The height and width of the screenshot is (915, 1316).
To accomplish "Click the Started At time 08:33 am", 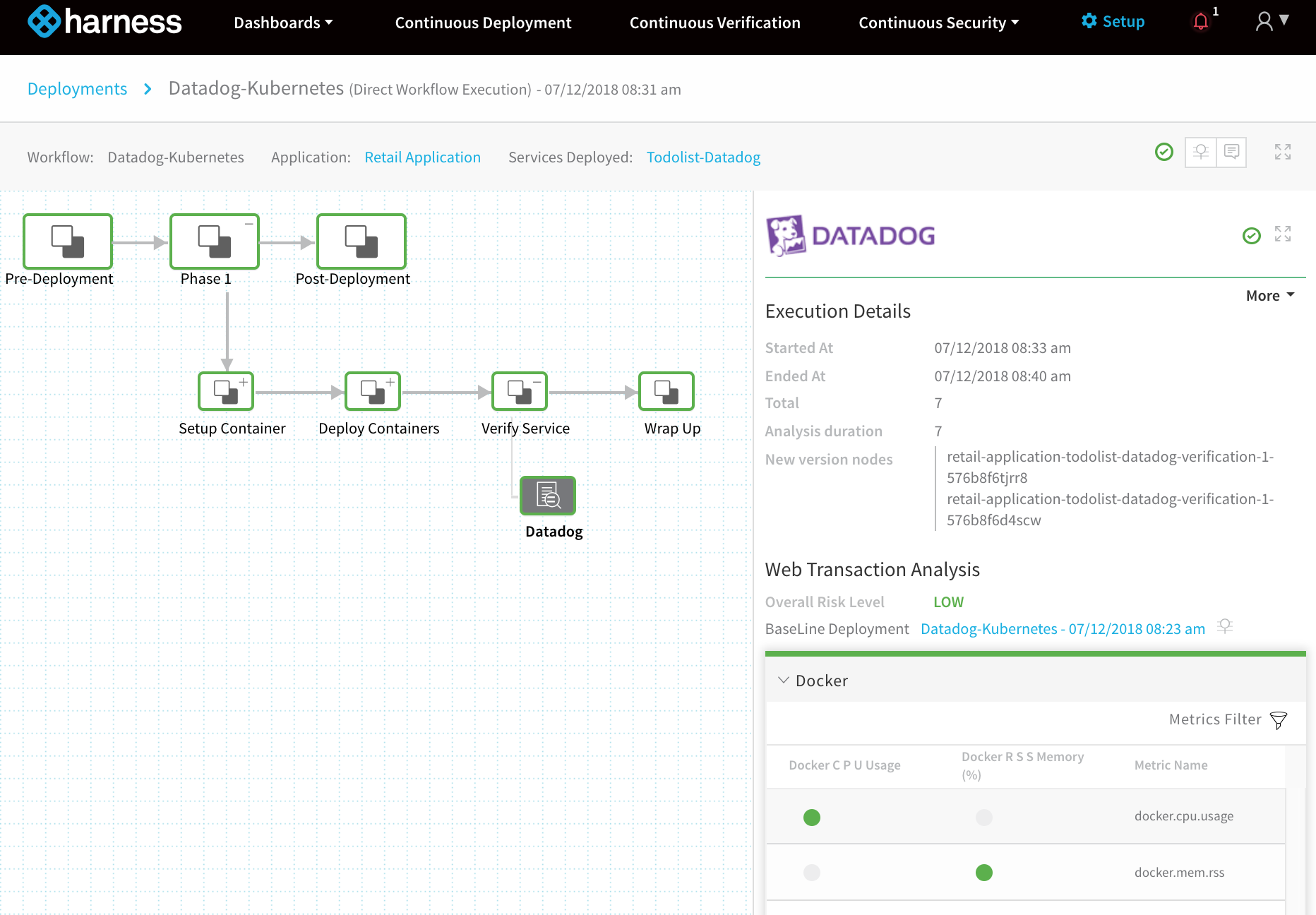I will [x=1003, y=348].
